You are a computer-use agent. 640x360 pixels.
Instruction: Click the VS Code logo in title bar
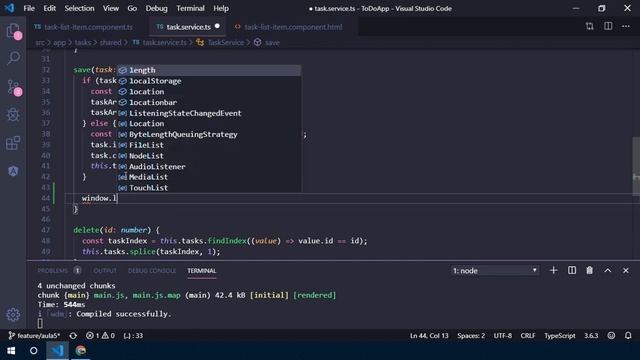9,8
